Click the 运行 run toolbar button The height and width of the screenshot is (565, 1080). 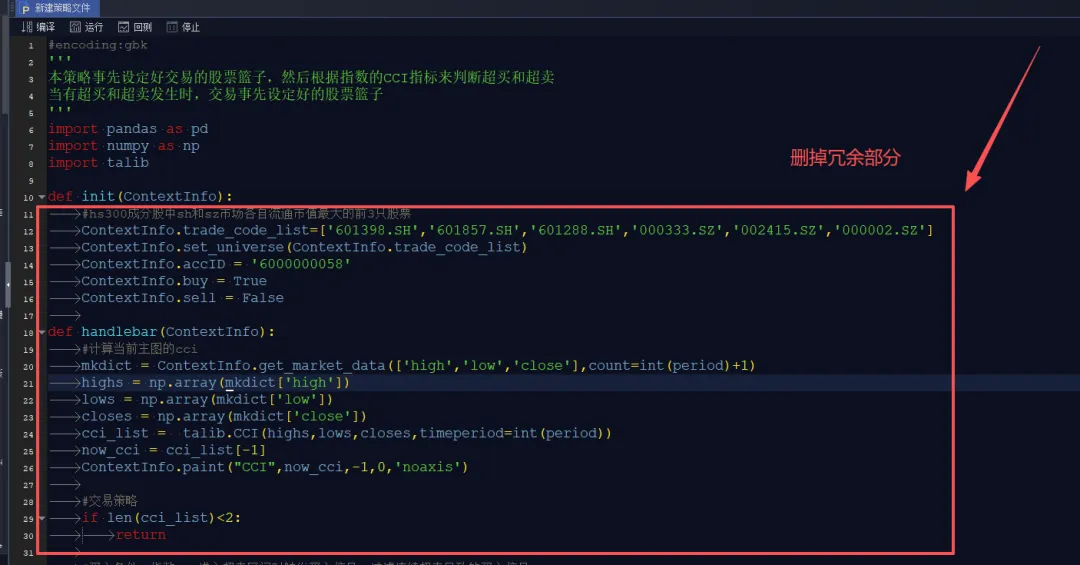tap(86, 27)
